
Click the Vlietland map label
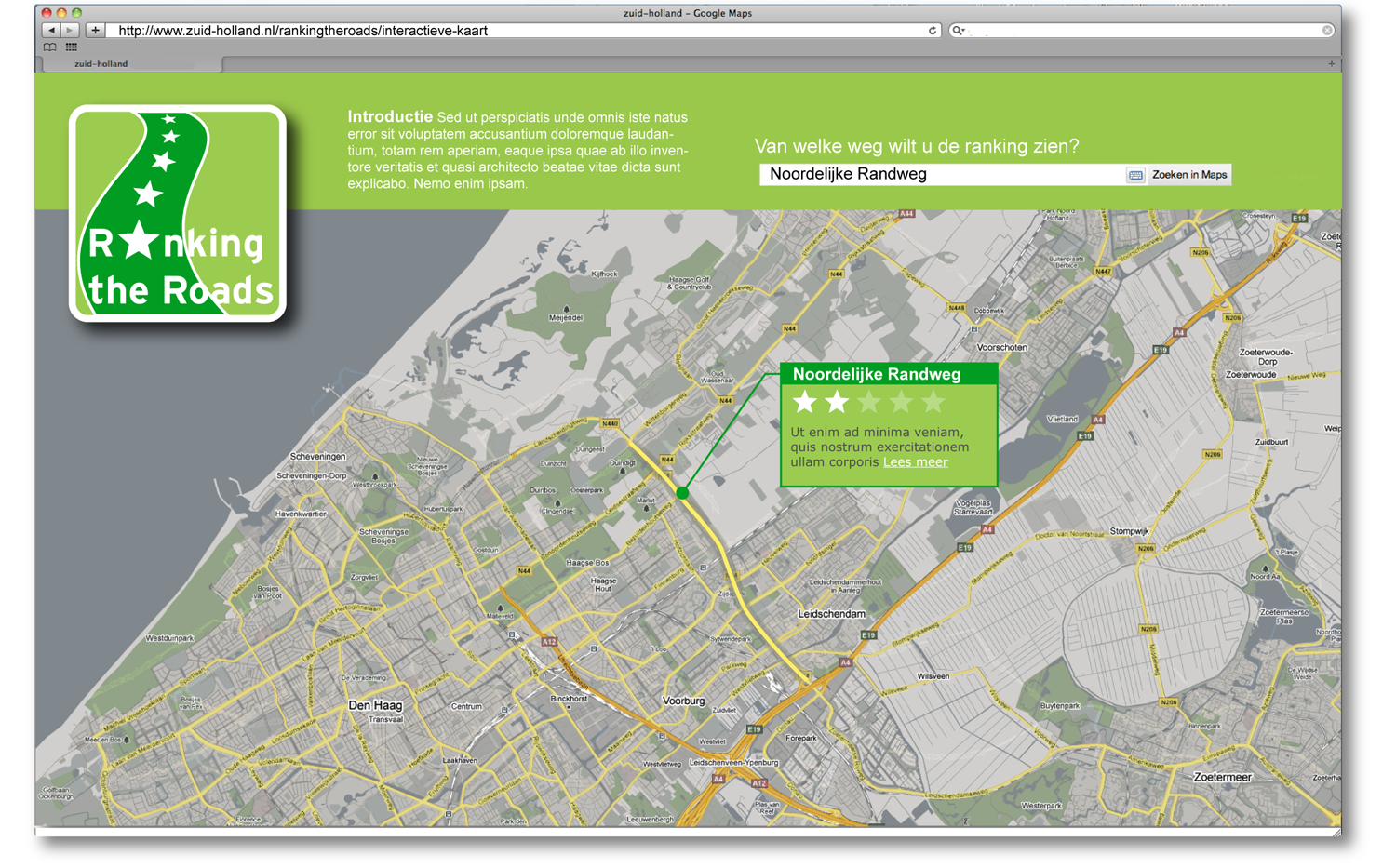tap(1062, 420)
